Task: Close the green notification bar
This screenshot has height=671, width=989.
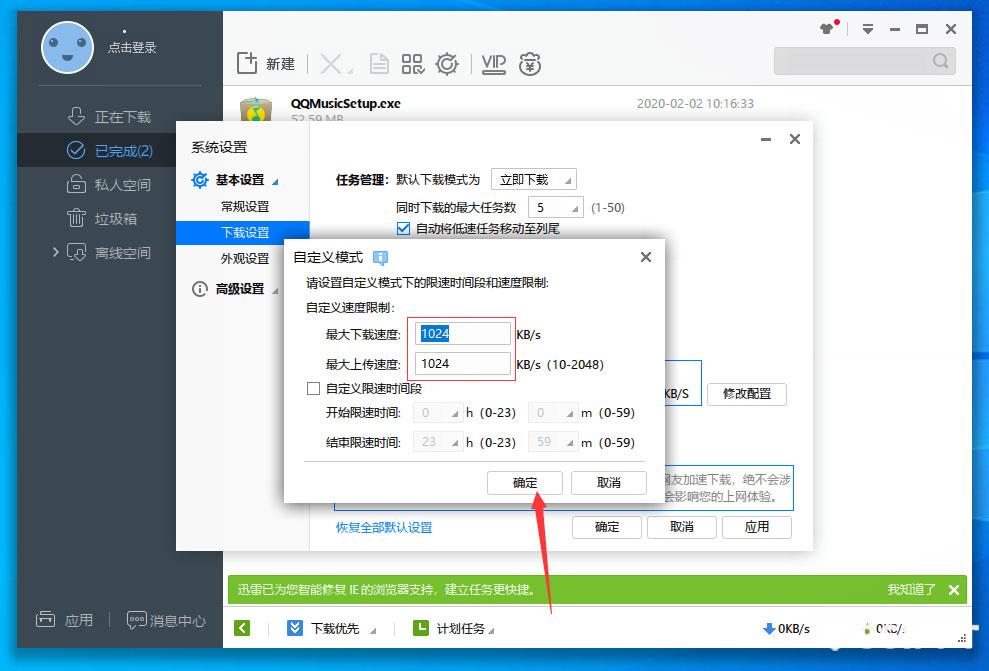Action: (954, 590)
